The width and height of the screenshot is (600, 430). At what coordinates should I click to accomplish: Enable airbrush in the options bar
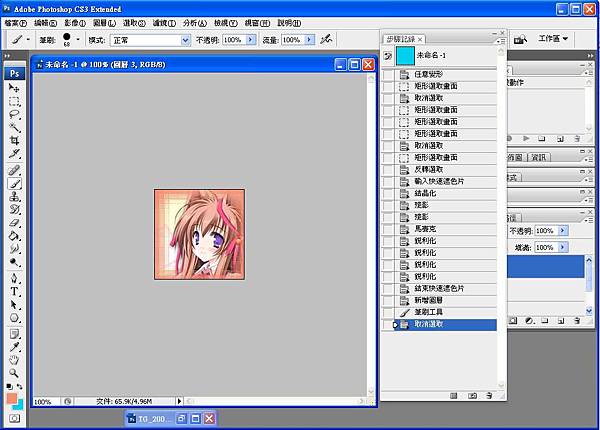326,39
